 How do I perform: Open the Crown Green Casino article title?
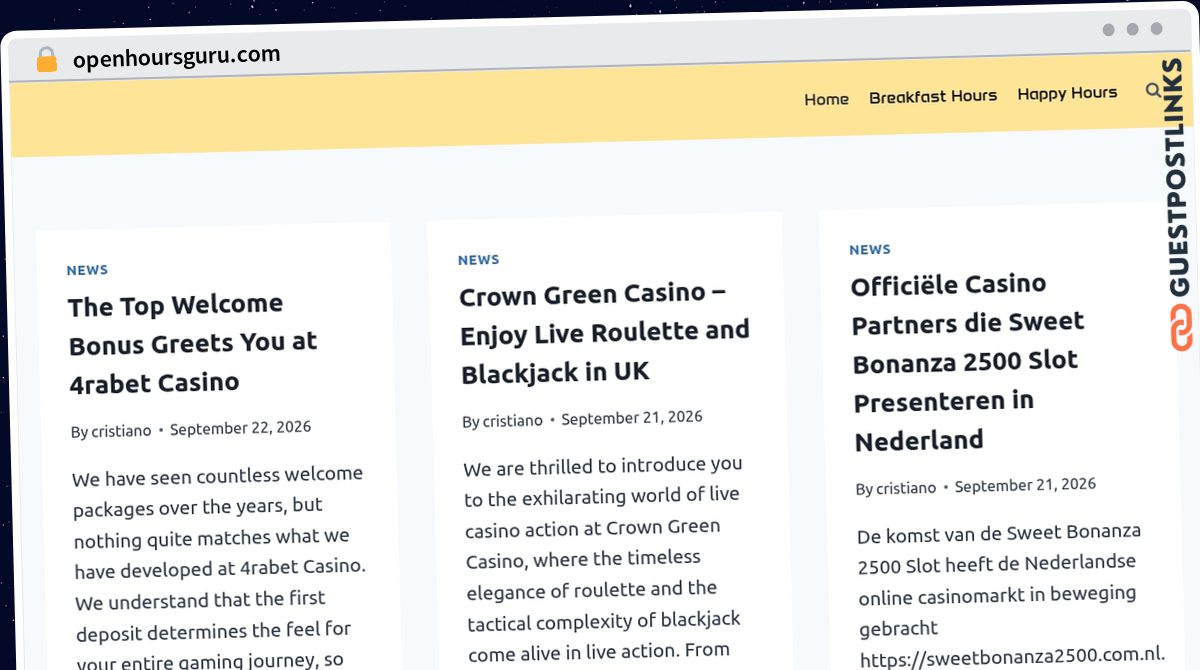(x=604, y=332)
